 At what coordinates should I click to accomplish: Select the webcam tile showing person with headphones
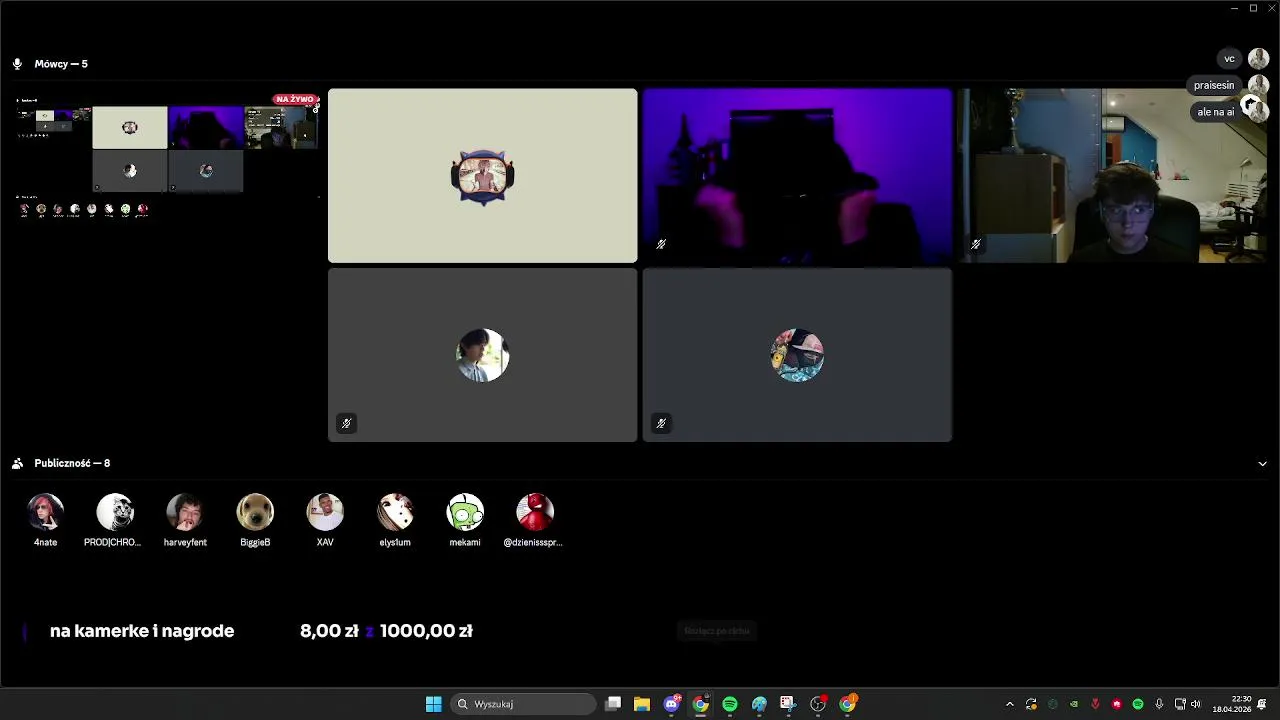[1112, 176]
